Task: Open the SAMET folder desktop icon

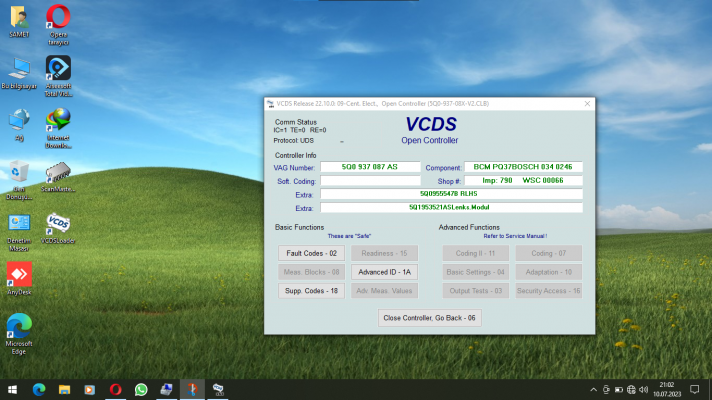Action: pos(19,21)
